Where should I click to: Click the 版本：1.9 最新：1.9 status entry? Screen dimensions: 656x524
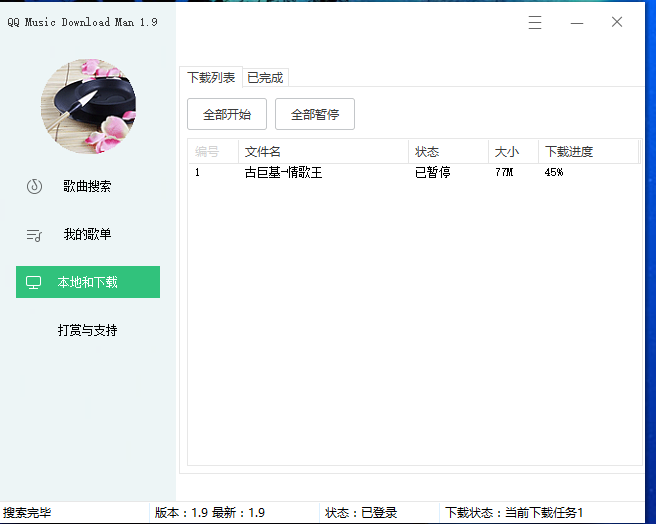(210, 513)
